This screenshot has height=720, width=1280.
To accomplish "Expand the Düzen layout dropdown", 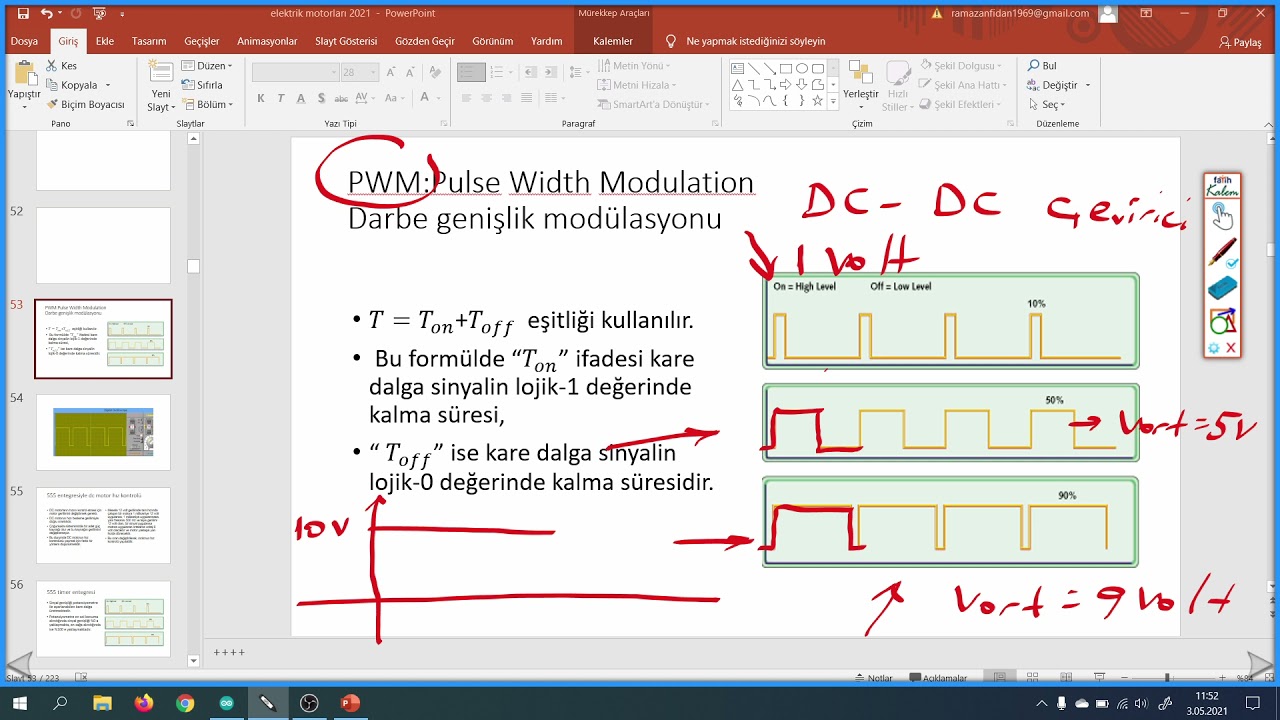I will click(206, 66).
